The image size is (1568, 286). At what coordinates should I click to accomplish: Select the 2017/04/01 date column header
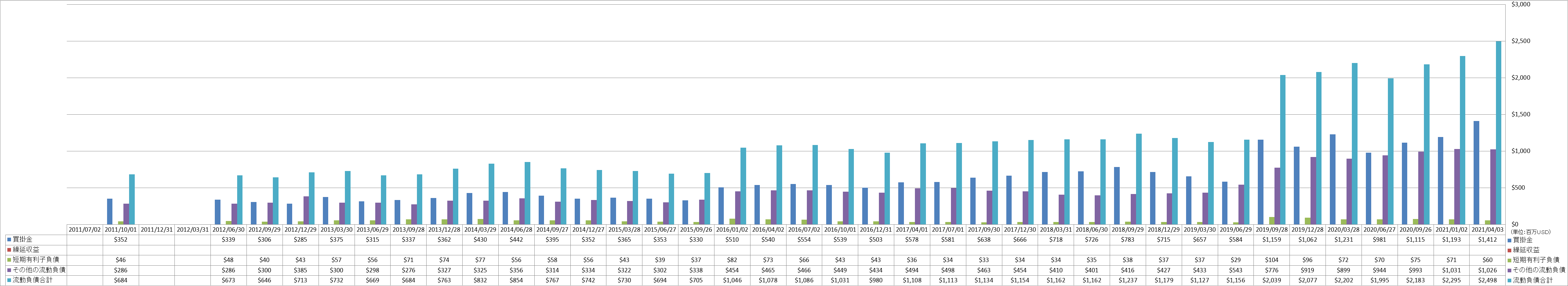[x=912, y=230]
